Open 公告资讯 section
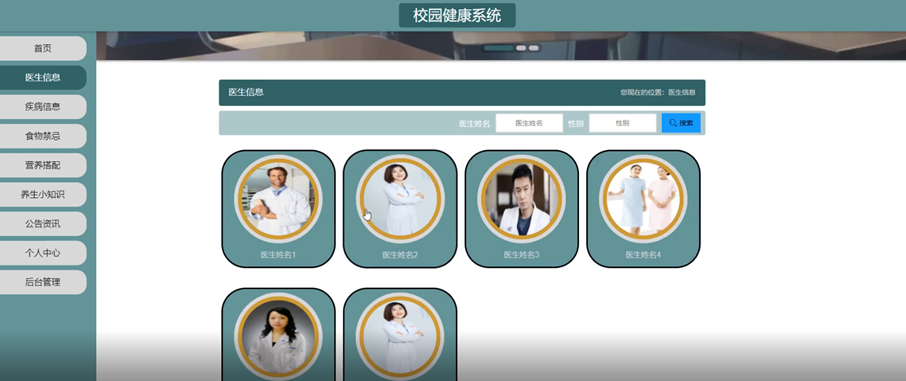Viewport: 906px width, 381px height. pyautogui.click(x=42, y=224)
